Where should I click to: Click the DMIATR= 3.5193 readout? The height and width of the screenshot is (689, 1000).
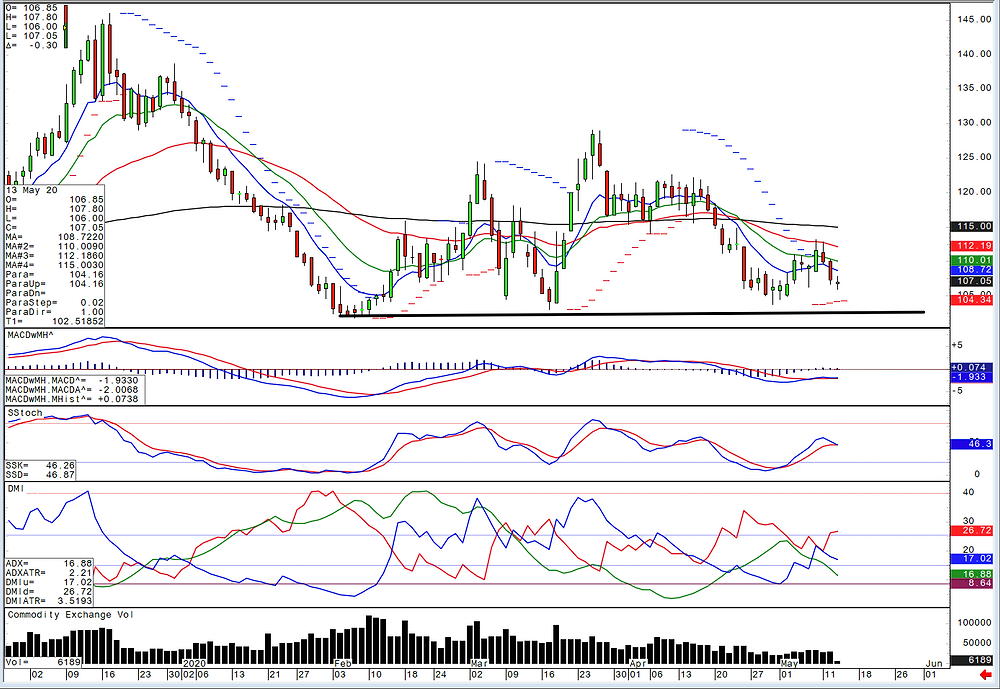click(x=49, y=601)
